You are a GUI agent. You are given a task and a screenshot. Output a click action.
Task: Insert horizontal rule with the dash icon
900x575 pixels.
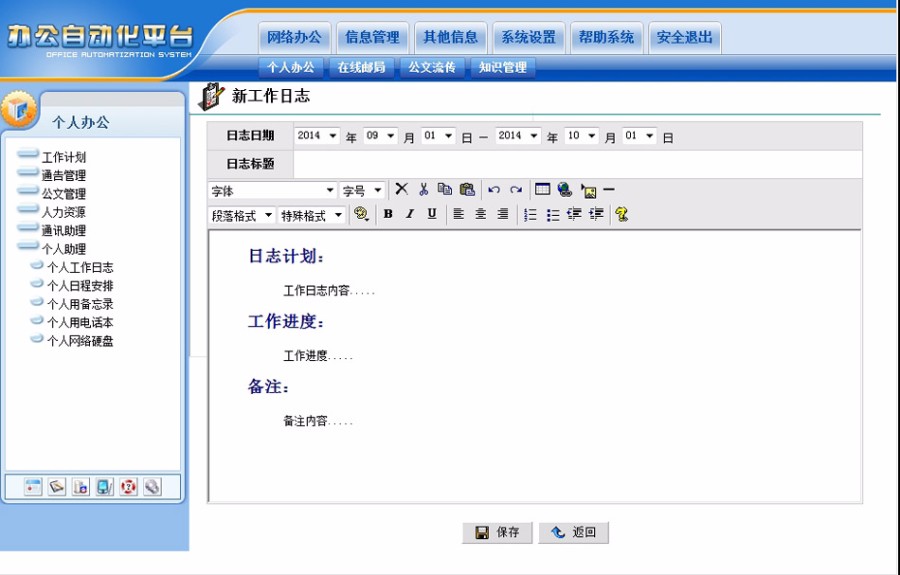coord(609,189)
